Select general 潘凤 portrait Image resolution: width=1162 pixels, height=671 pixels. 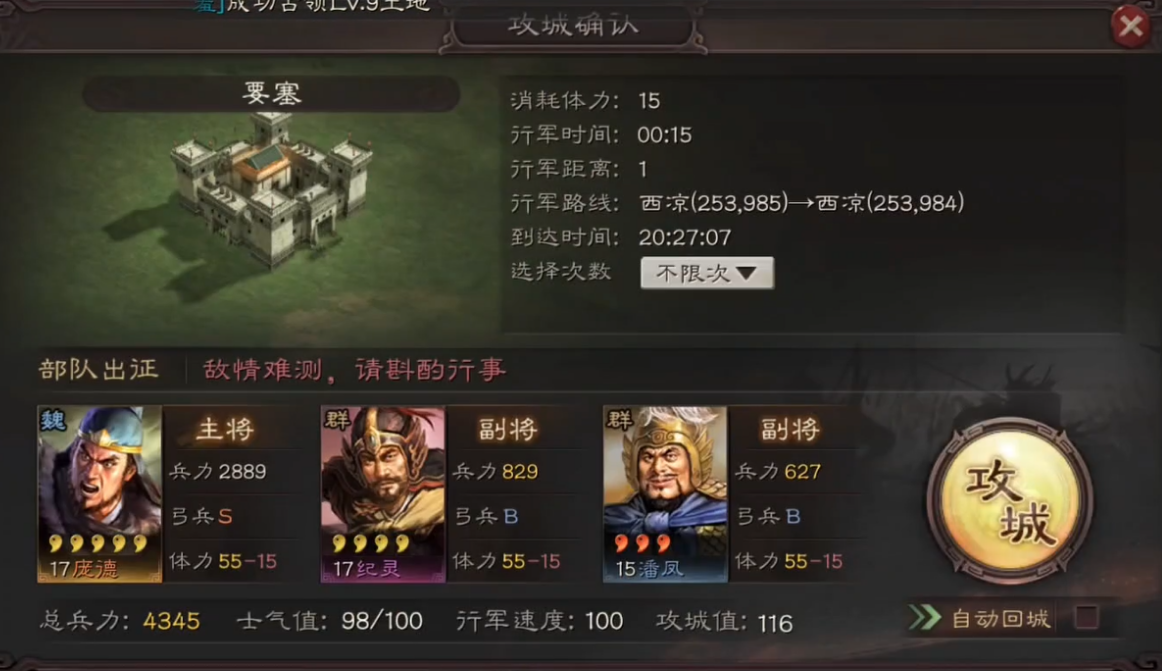[x=665, y=493]
